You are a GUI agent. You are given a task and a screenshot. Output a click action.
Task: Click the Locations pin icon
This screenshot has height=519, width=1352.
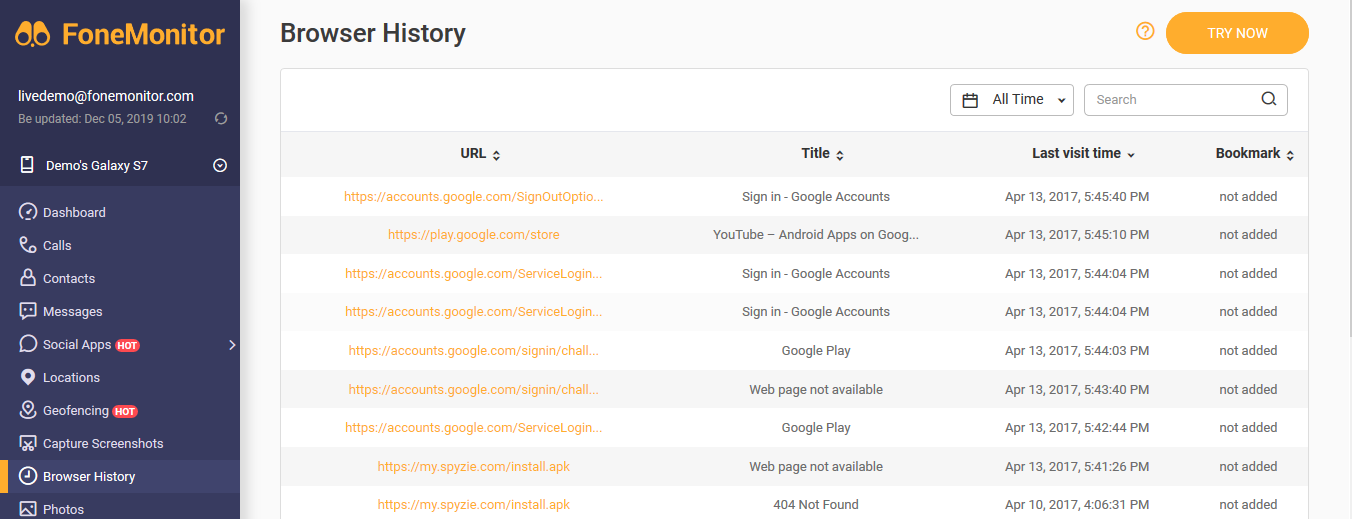click(28, 377)
